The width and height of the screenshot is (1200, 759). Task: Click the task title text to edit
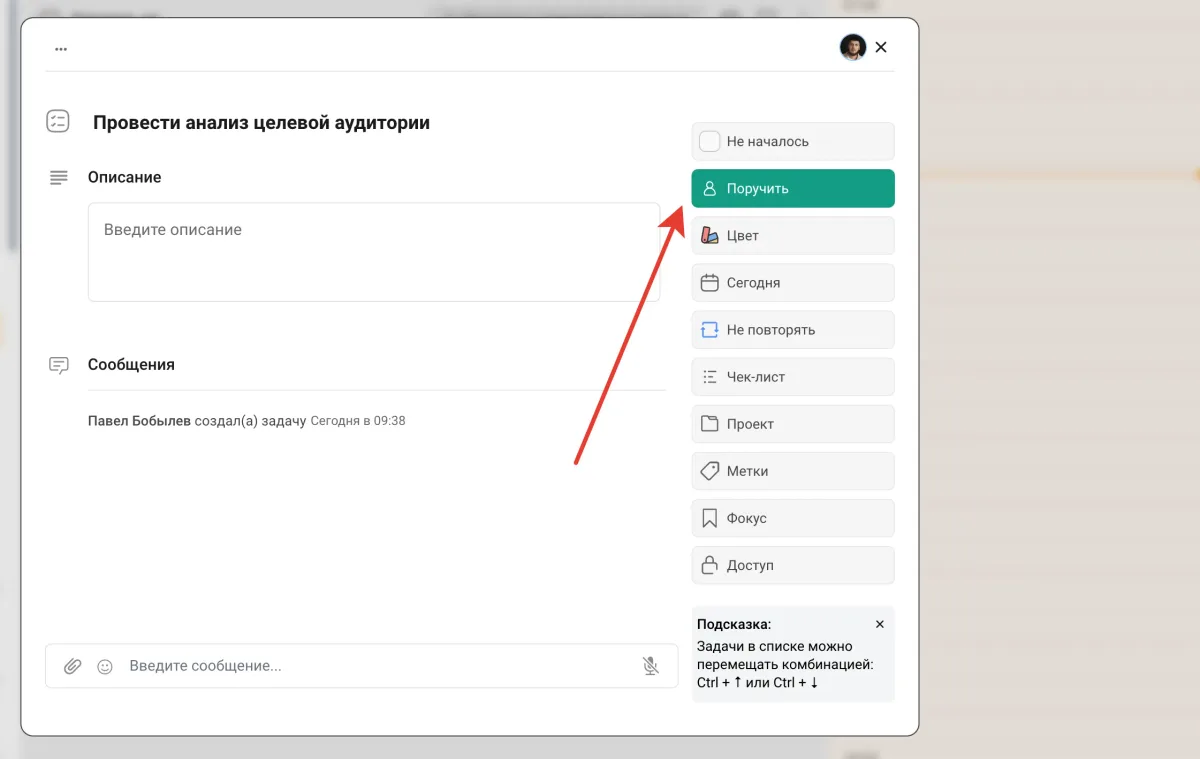(261, 123)
